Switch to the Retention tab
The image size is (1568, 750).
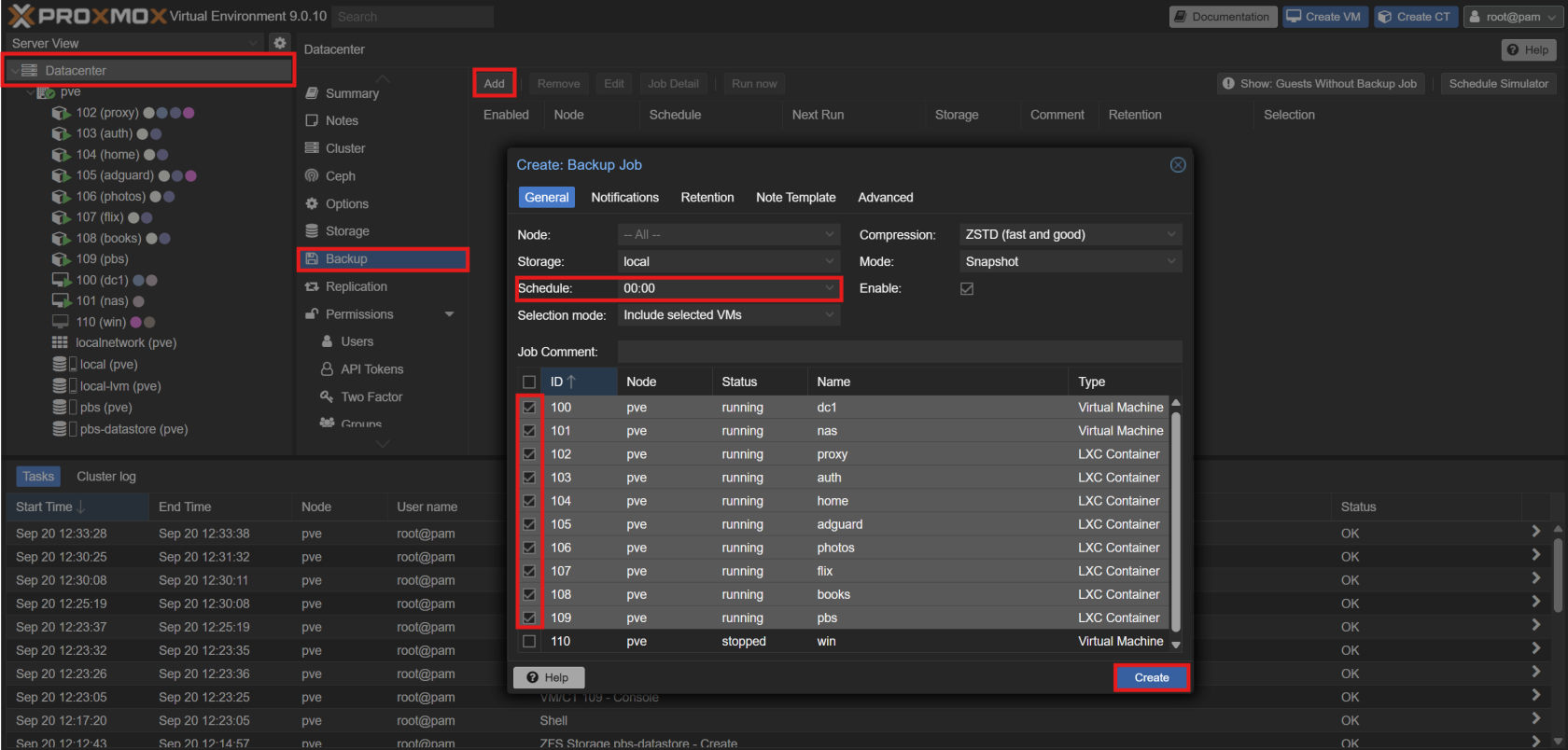tap(707, 198)
